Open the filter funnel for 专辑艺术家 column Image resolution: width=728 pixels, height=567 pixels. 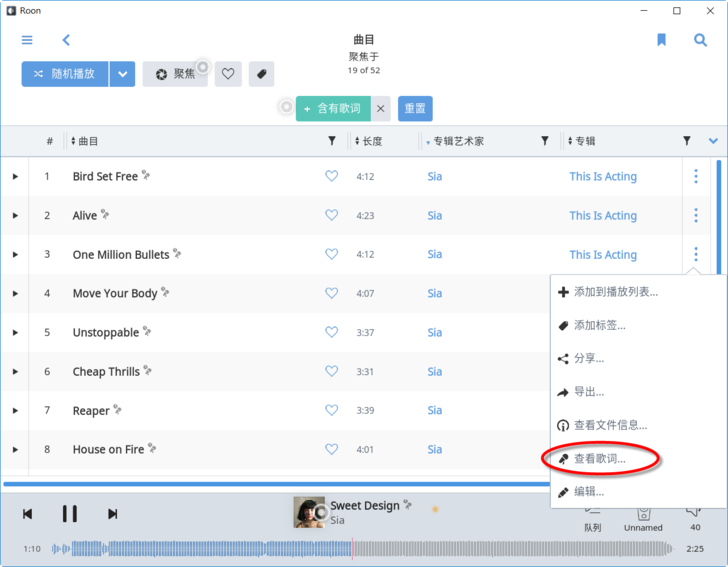545,141
